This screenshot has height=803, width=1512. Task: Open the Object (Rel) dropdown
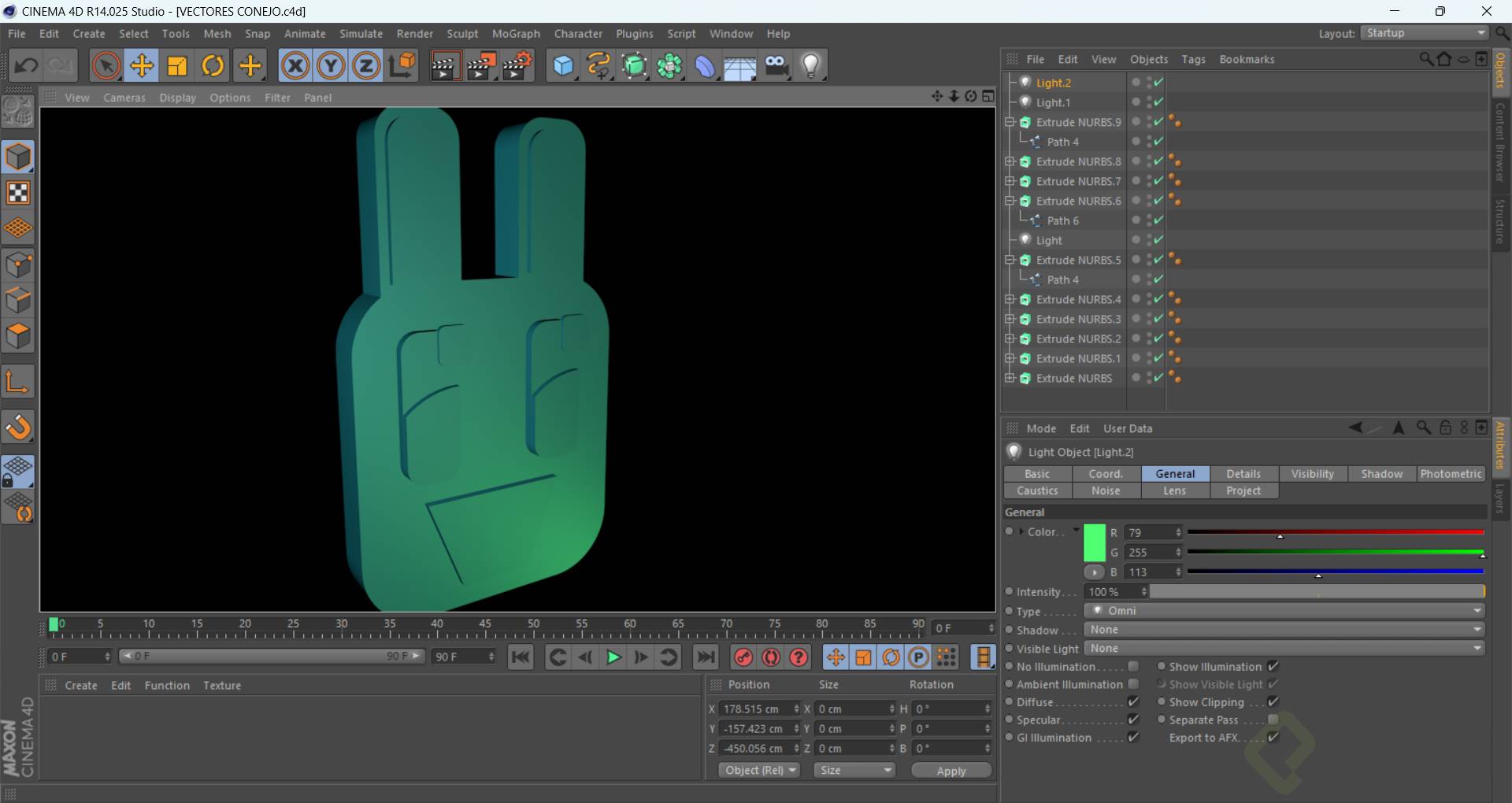click(759, 770)
